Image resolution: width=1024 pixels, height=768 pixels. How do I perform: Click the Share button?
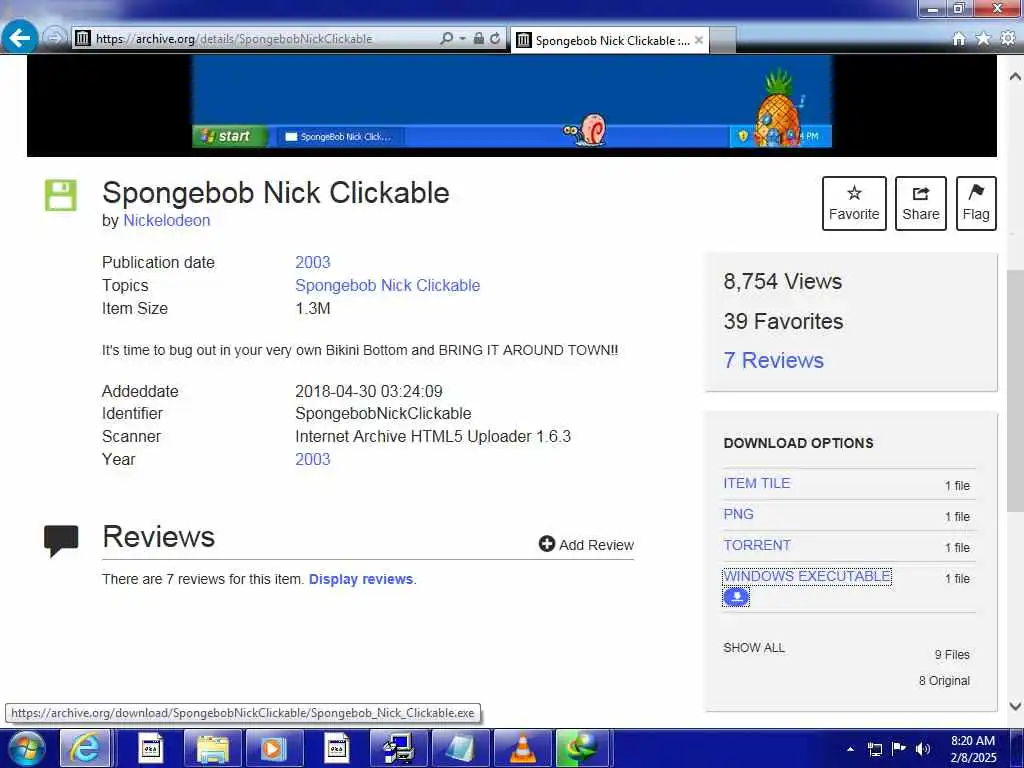(x=921, y=203)
